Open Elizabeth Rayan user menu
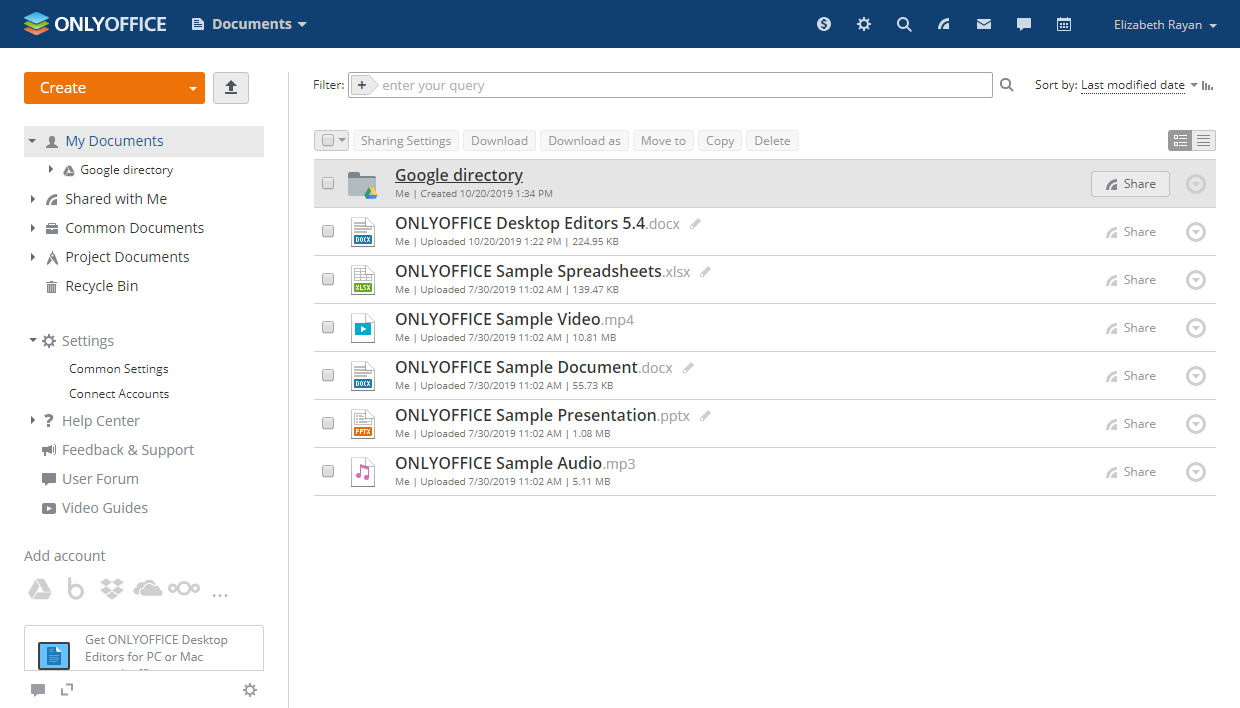This screenshot has width=1240, height=708. (1165, 25)
